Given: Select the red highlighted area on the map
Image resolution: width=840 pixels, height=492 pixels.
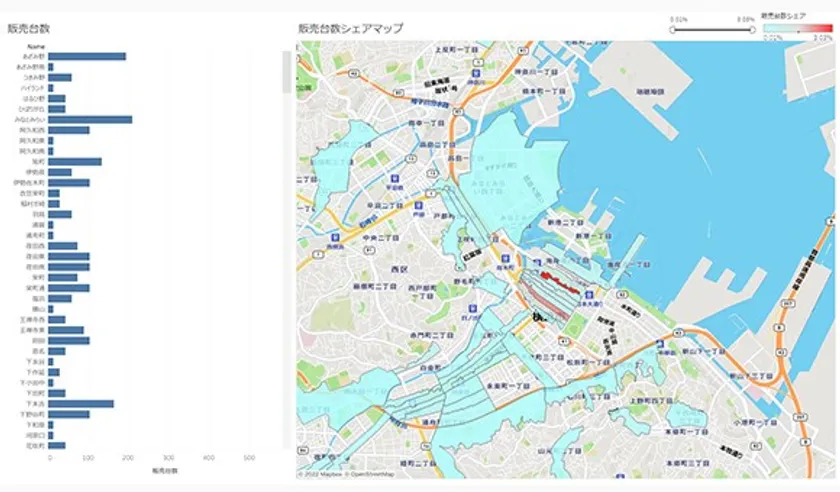Looking at the screenshot, I should 559,282.
